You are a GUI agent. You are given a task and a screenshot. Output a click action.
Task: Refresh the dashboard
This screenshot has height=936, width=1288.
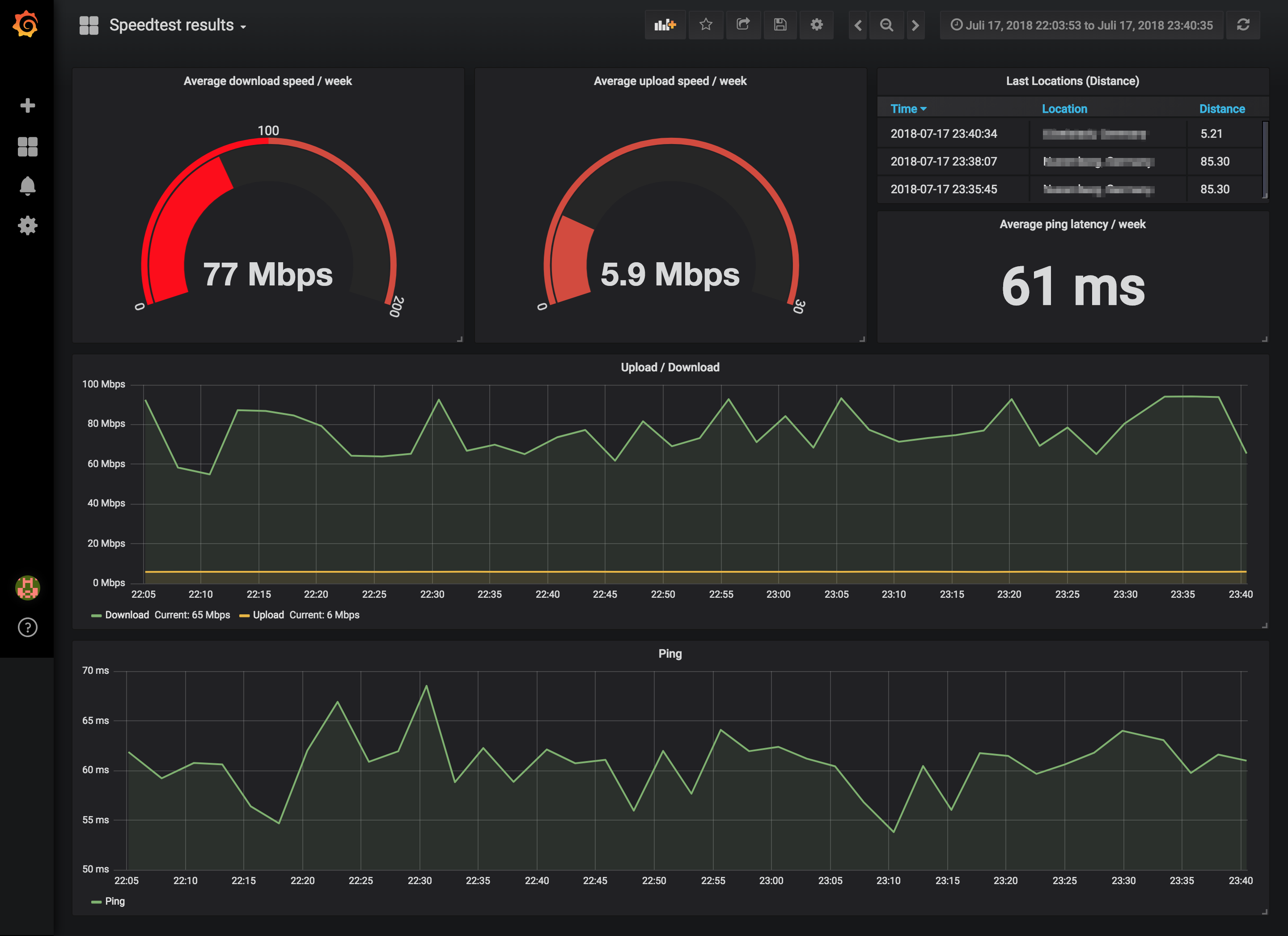(1243, 25)
